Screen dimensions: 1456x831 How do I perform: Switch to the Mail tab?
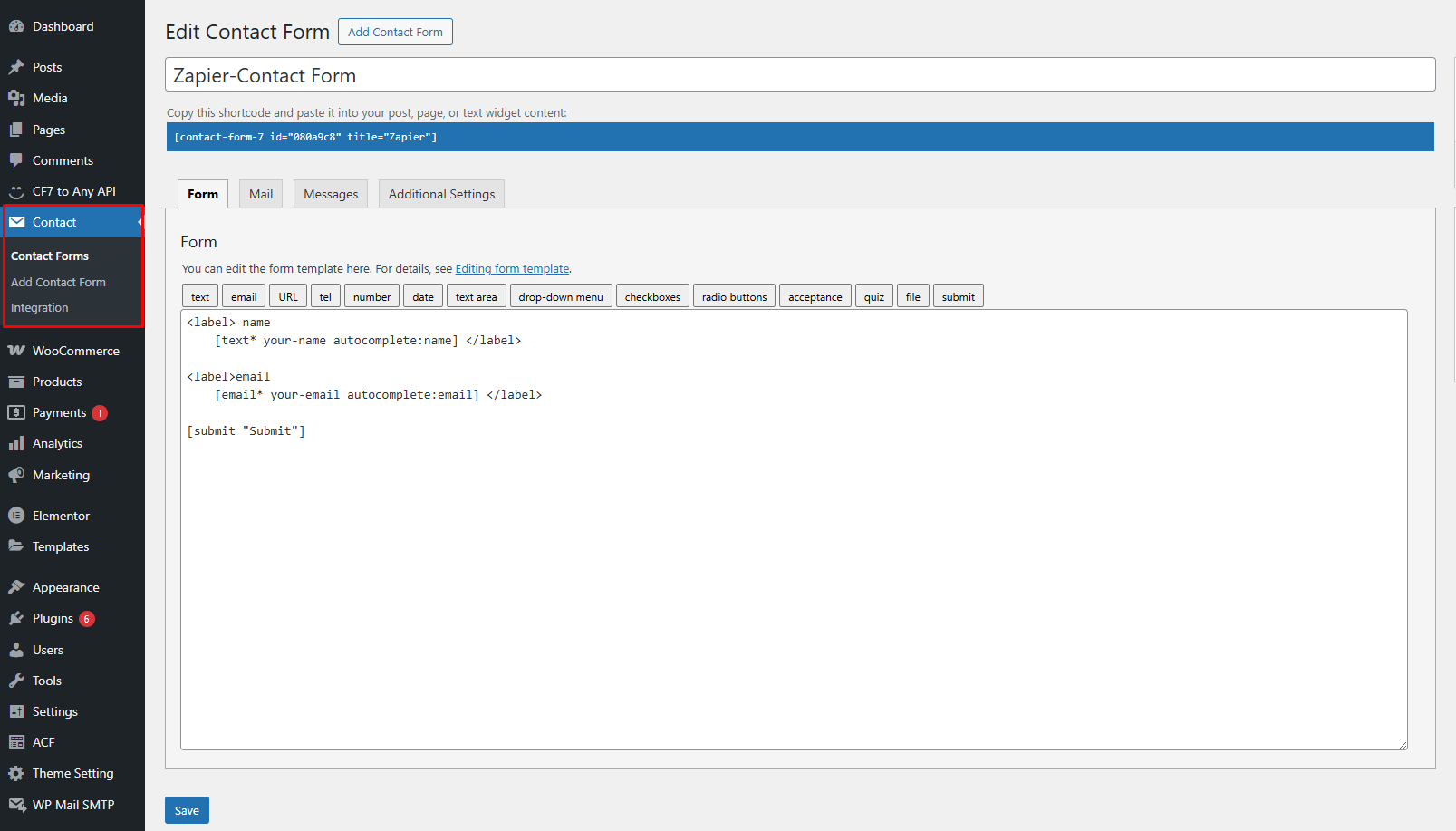(261, 194)
